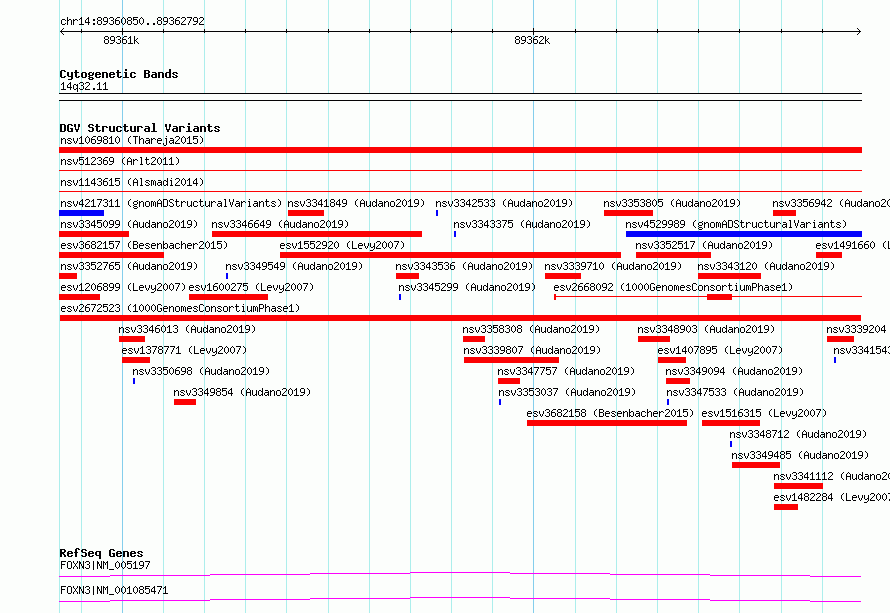Click the esv1552920 (Levy2007) label
Image resolution: width=890 pixels, height=613 pixels.
tap(342, 245)
